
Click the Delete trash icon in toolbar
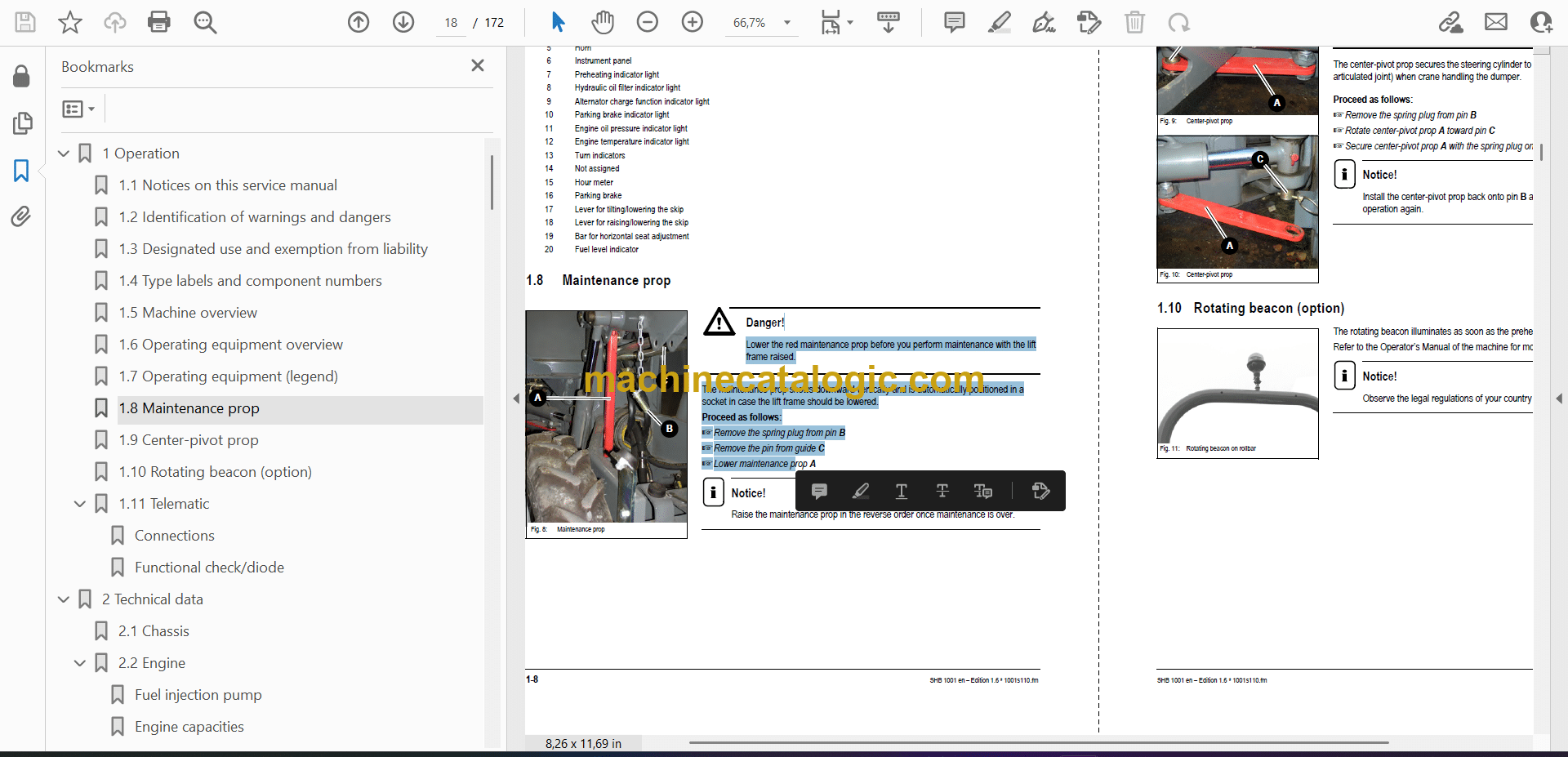coord(1134,22)
